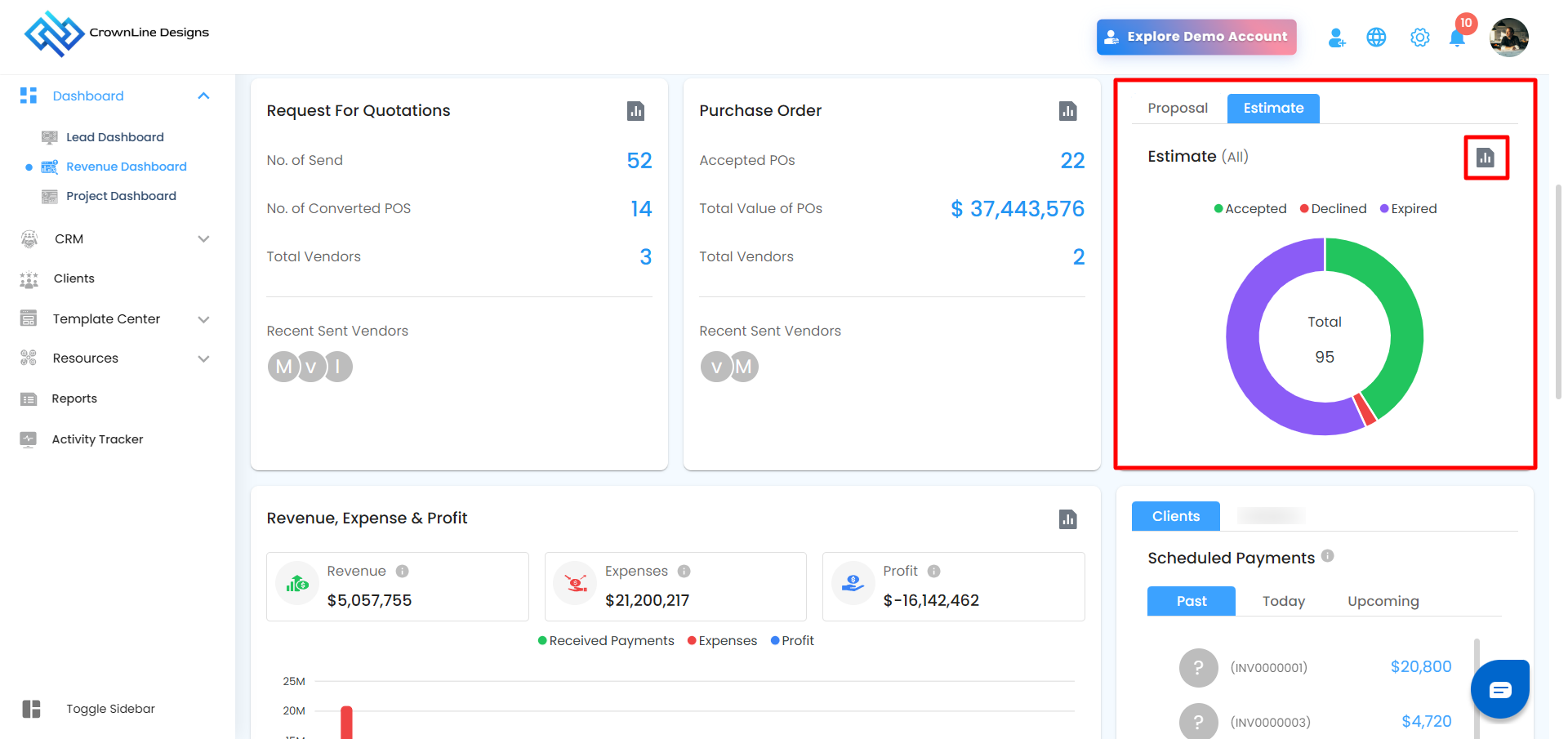Screen dimensions: 1568x739
Task: Select the Upcoming scheduled payments tab
Action: pos(1383,602)
